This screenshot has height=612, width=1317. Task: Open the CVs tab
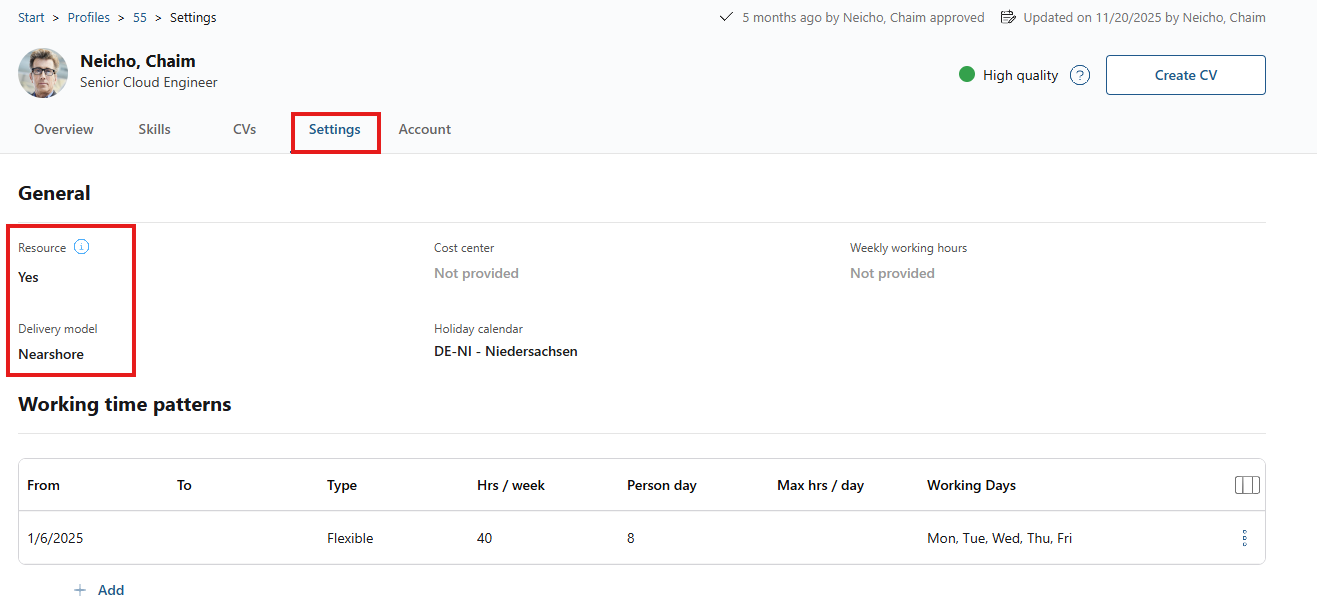244,129
